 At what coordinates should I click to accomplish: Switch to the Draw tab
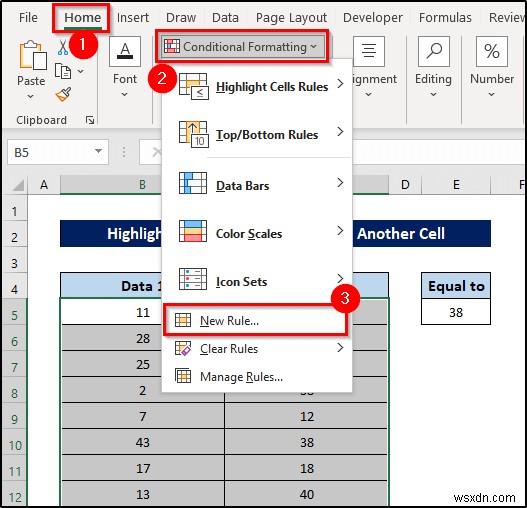(181, 17)
